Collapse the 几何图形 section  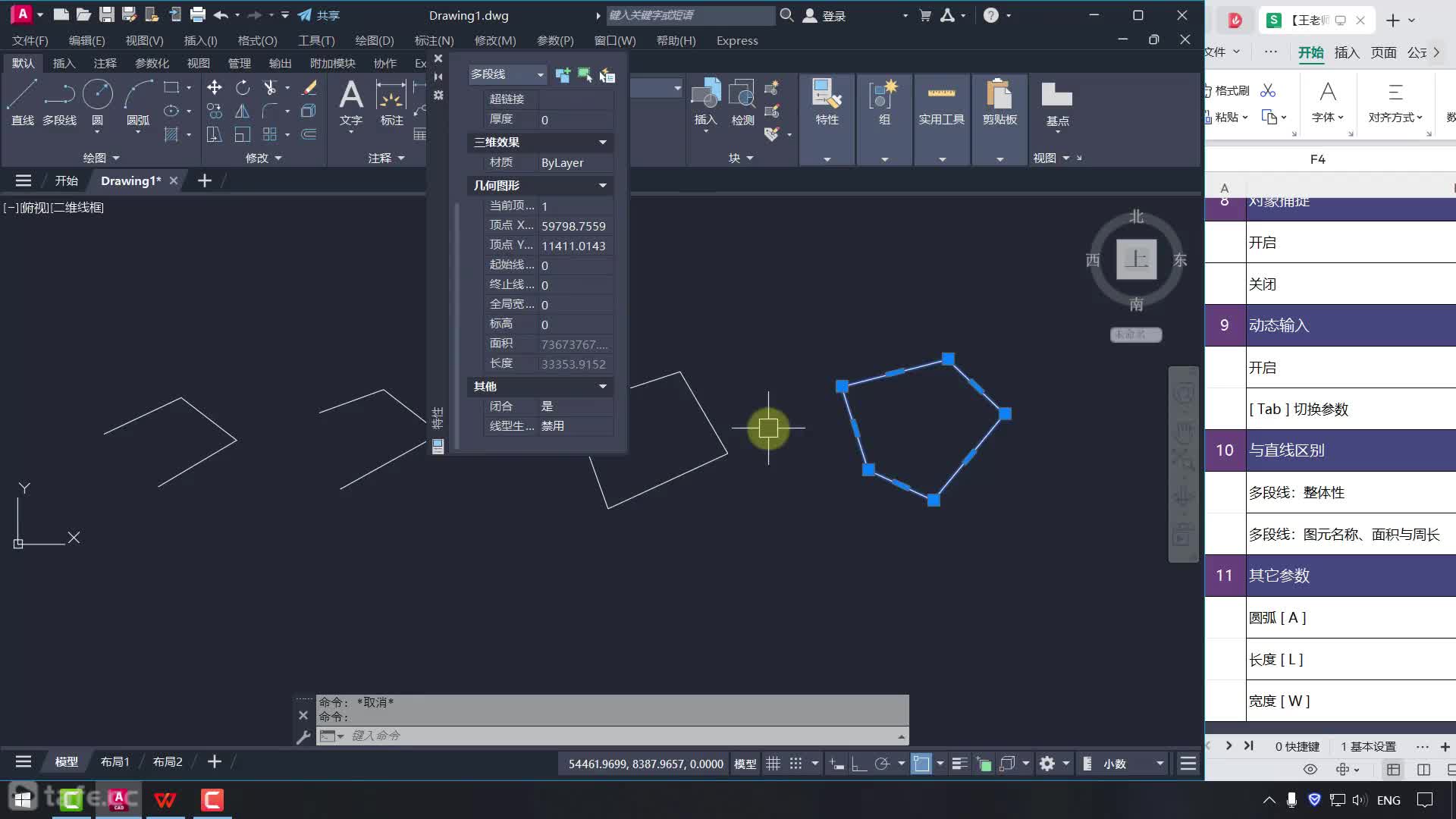[603, 185]
